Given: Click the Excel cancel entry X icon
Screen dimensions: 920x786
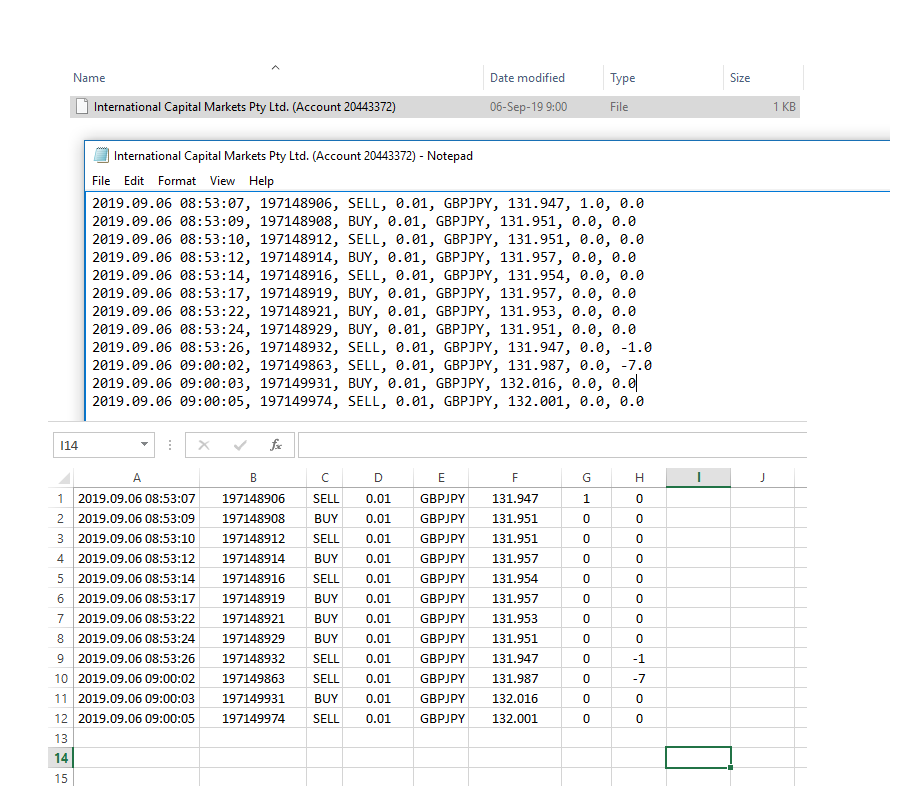Looking at the screenshot, I should pyautogui.click(x=204, y=445).
